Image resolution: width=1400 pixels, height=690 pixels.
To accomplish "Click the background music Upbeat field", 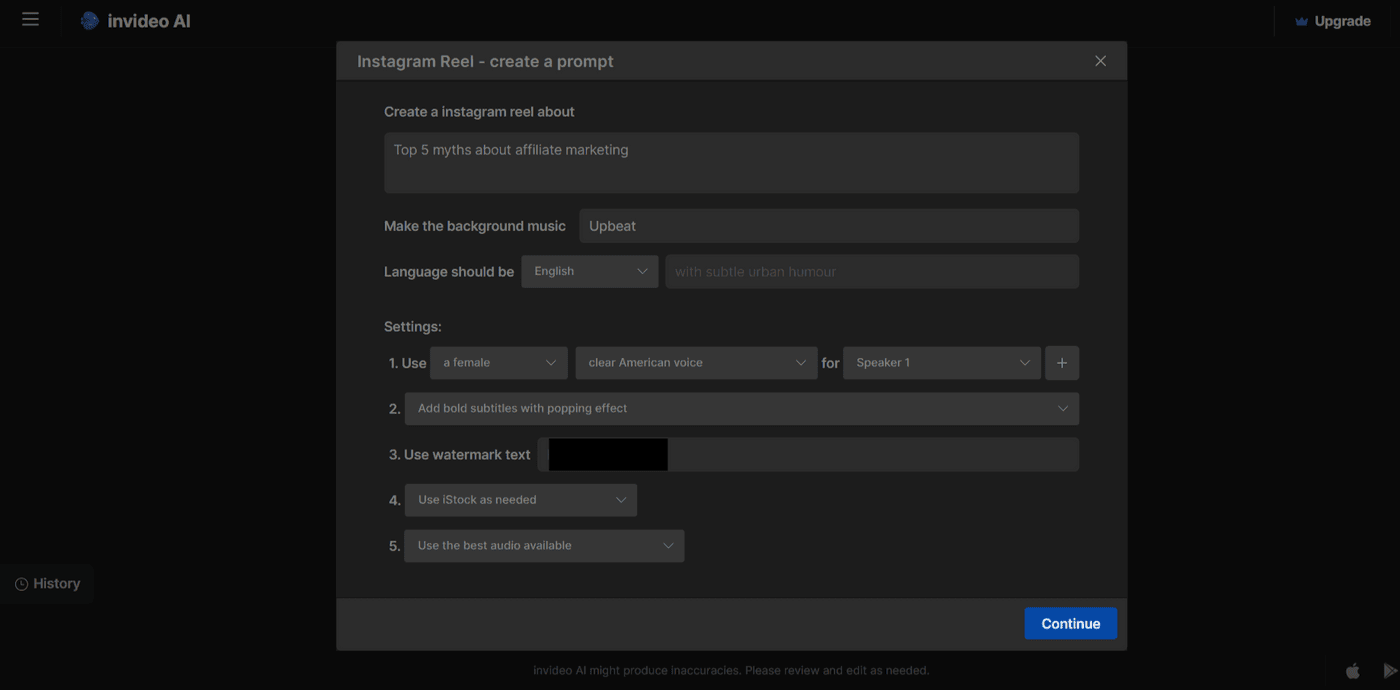I will point(828,226).
